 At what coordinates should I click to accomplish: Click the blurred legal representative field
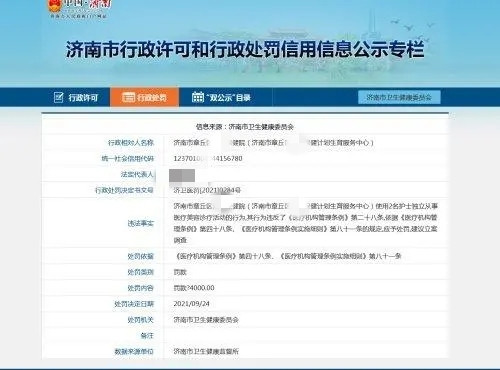[x=182, y=175]
